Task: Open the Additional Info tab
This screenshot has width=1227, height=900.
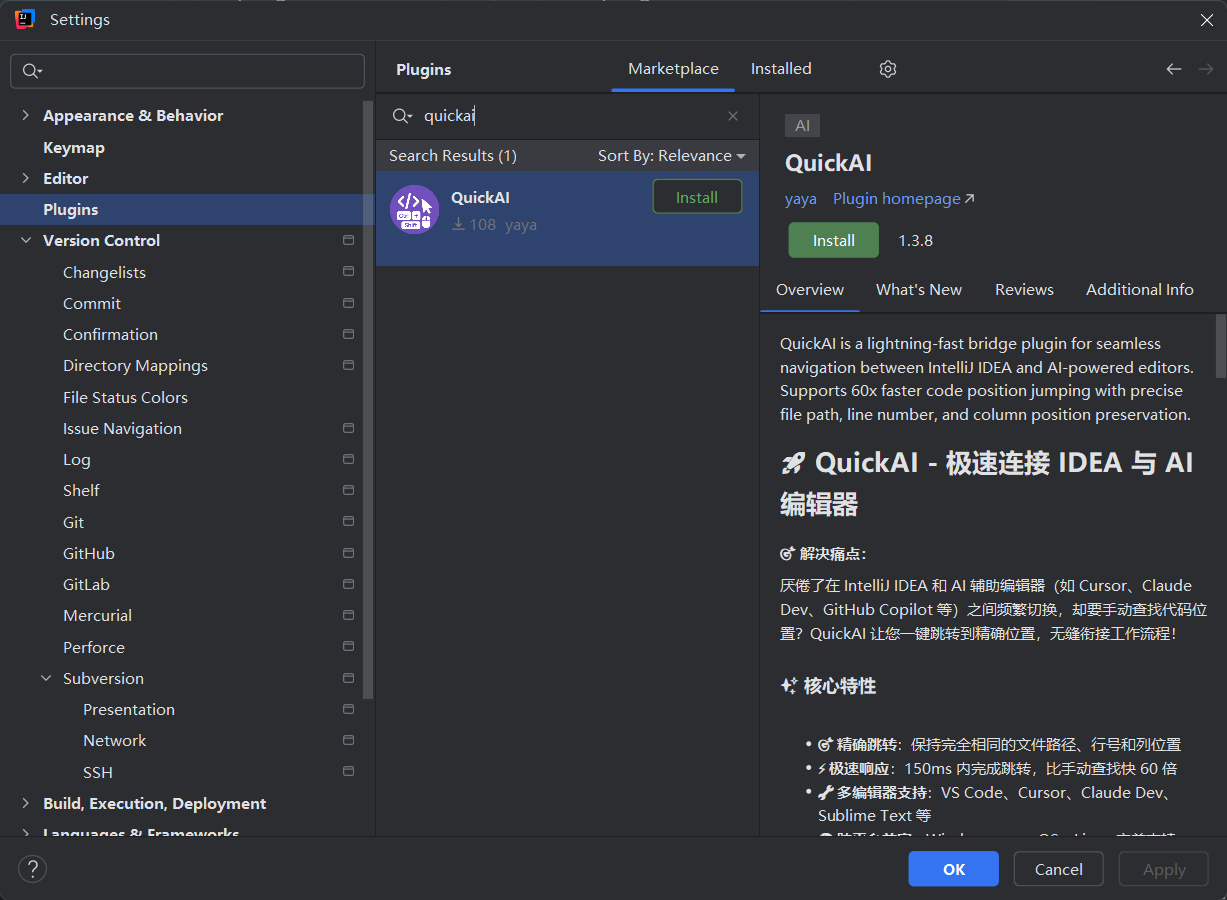Action: (1140, 289)
